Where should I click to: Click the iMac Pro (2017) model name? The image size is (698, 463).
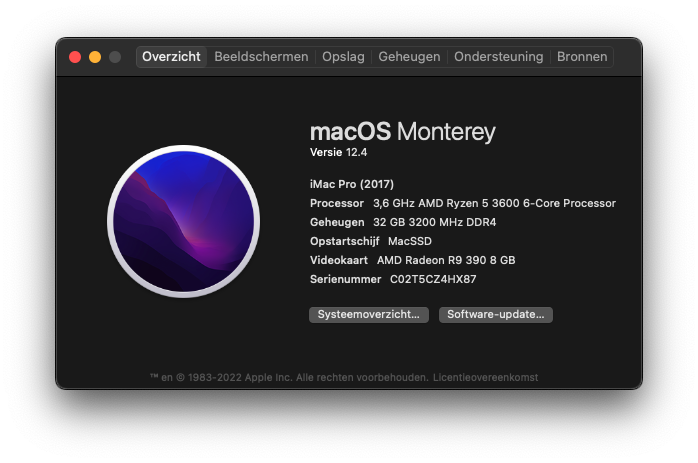point(352,184)
